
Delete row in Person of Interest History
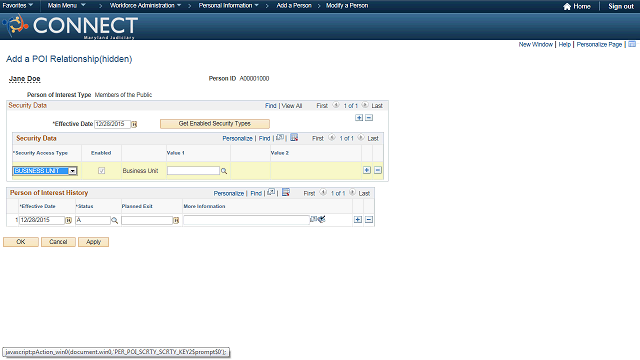(369, 220)
